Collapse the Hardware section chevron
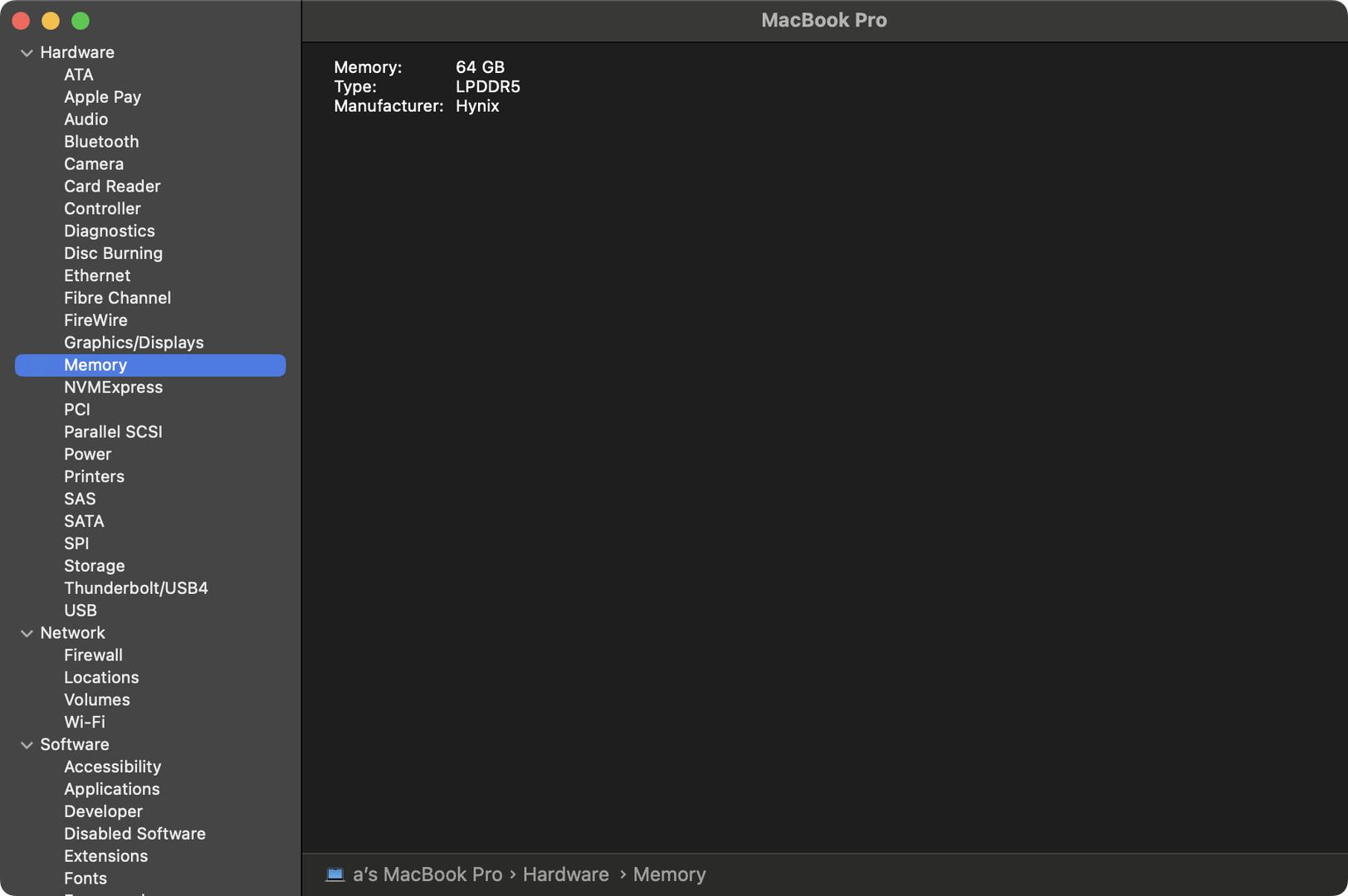Image resolution: width=1348 pixels, height=896 pixels. [x=27, y=52]
